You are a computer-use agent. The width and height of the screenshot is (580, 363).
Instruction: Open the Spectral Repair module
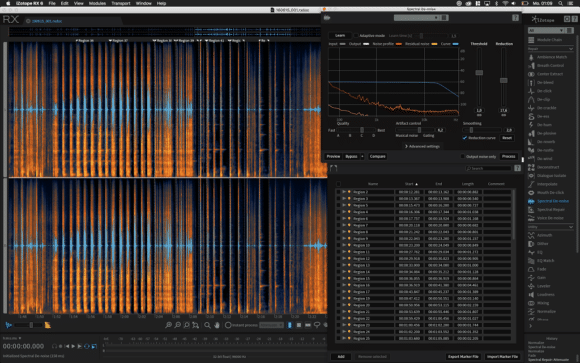point(547,210)
